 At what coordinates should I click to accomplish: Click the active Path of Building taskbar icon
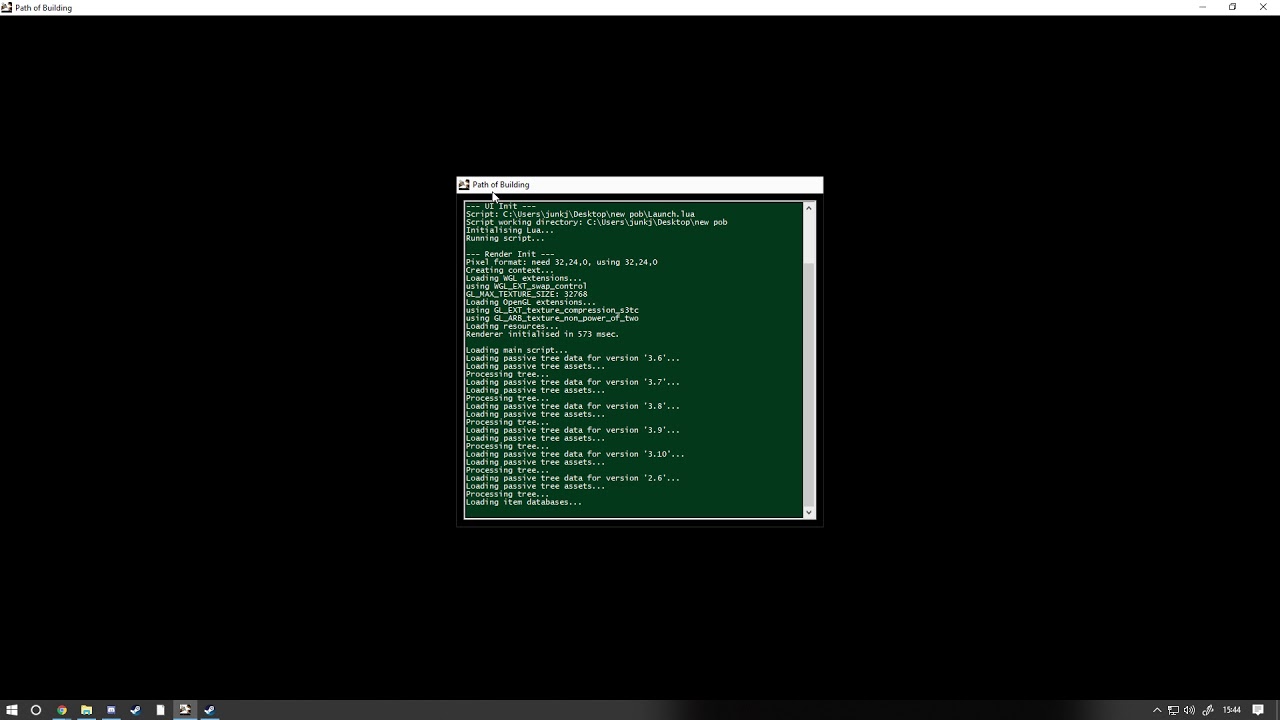coord(184,710)
